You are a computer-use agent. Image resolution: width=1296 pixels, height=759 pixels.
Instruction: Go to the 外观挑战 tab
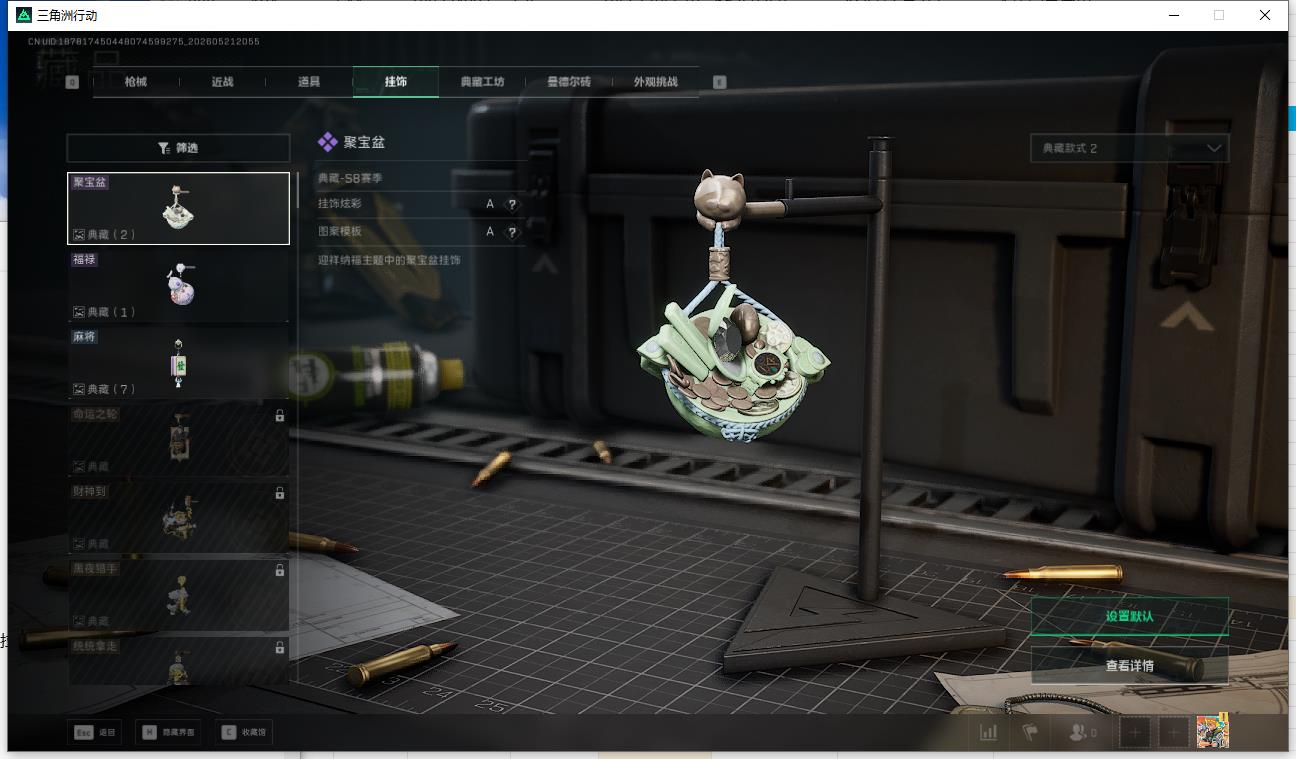655,82
